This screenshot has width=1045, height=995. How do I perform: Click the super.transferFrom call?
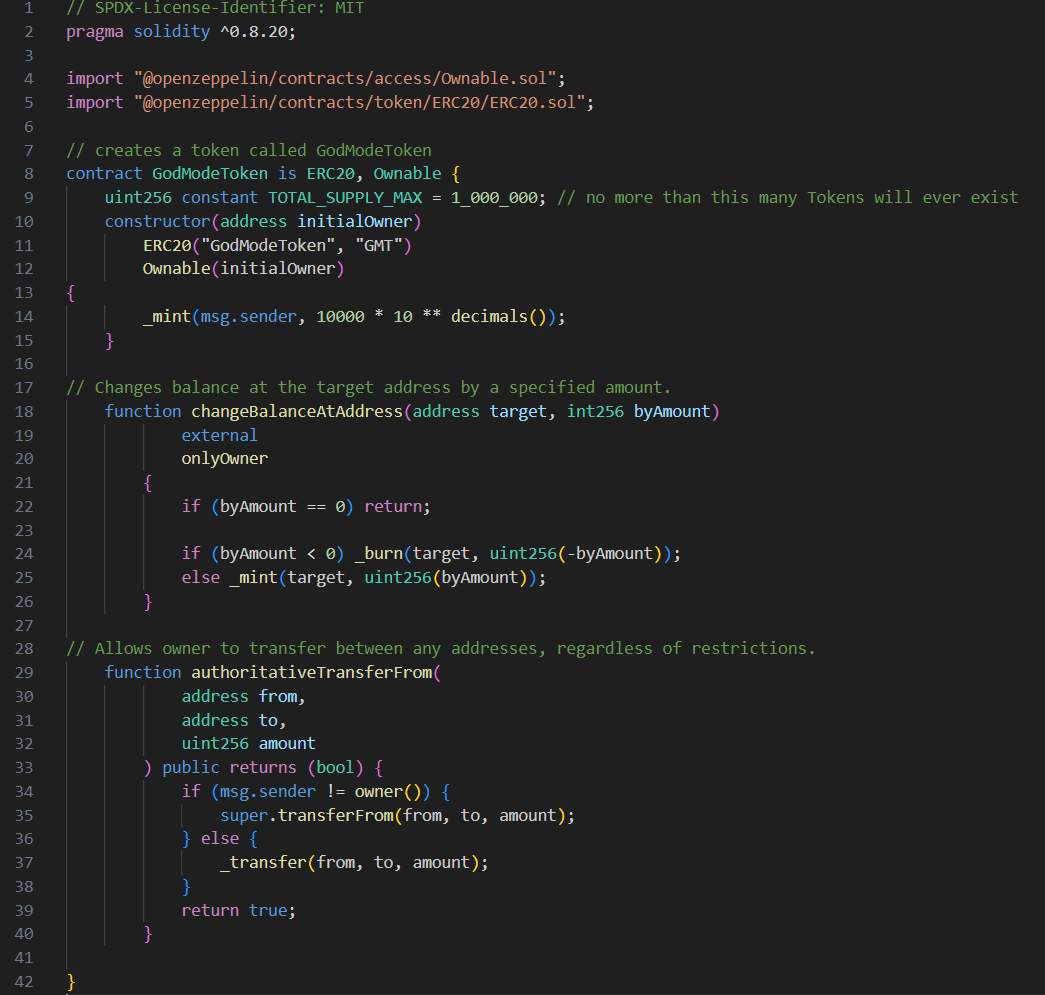tap(306, 815)
